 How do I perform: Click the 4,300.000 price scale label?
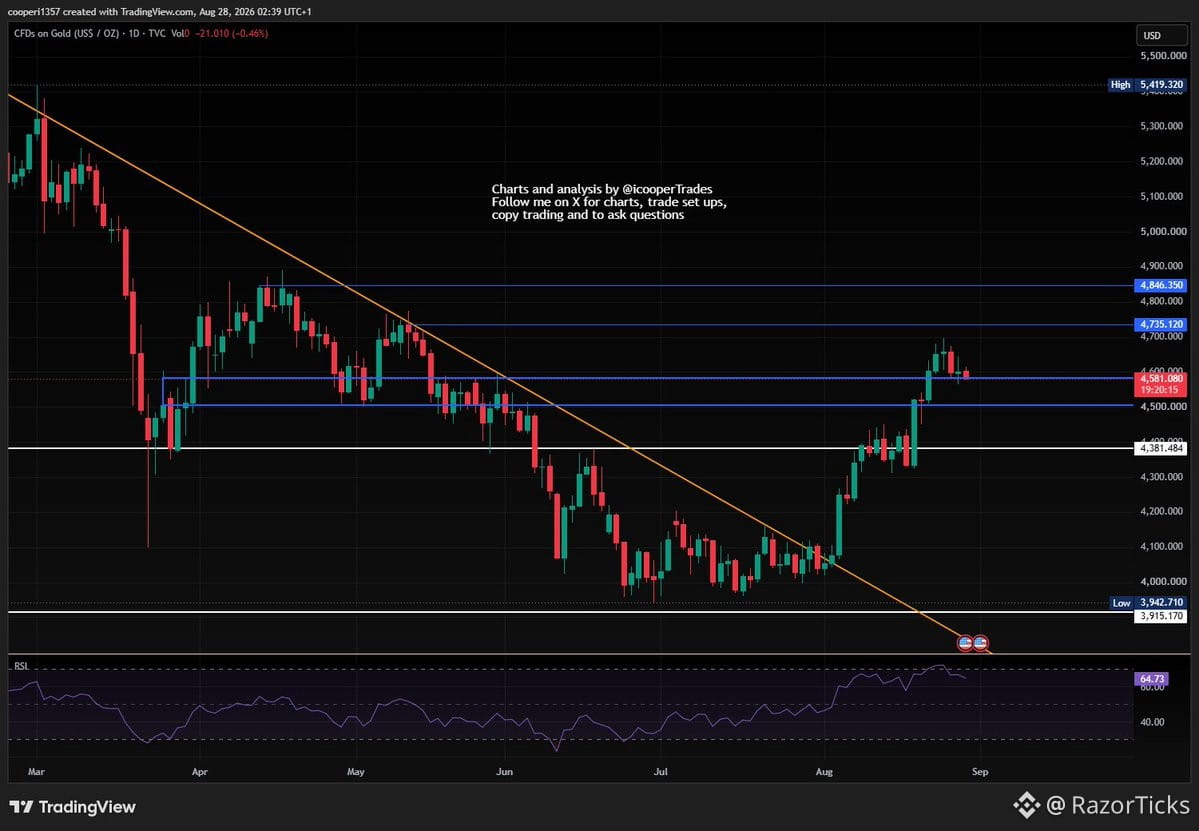[x=1163, y=476]
